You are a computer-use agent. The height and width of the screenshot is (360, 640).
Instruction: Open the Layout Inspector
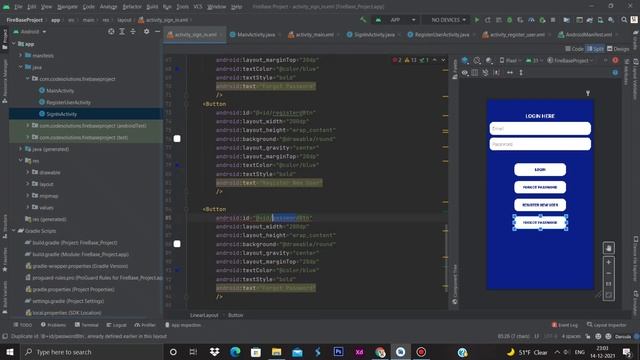tap(607, 325)
